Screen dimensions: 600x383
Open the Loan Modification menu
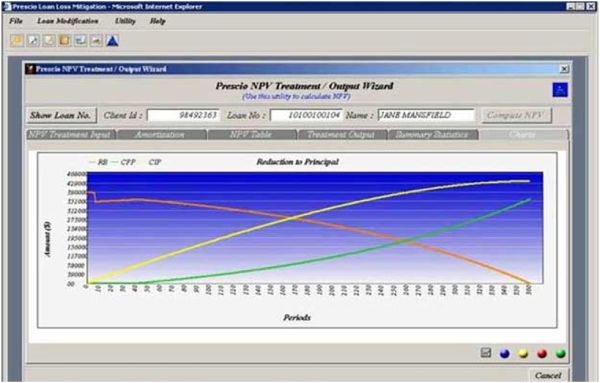68,21
